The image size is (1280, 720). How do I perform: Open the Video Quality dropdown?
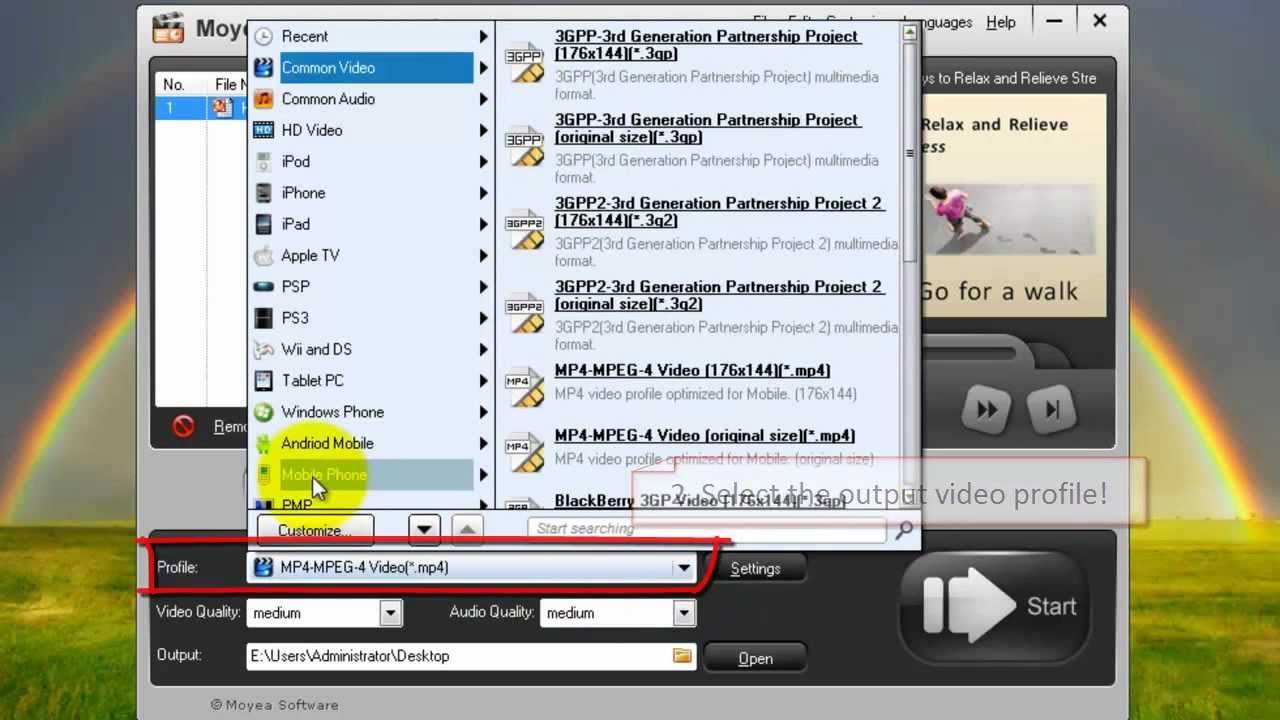click(390, 613)
